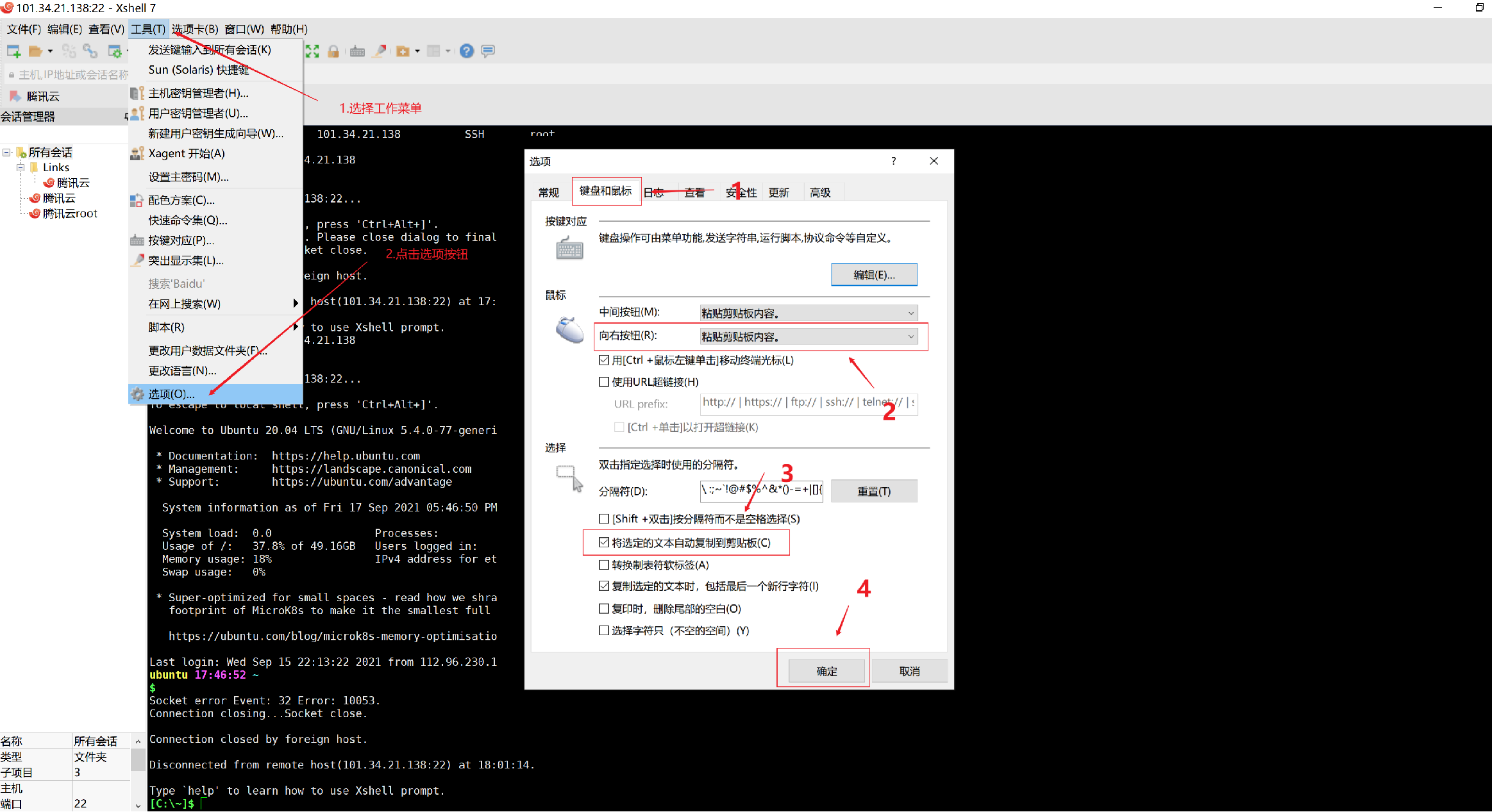The width and height of the screenshot is (1492, 812).
Task: Enable the 复印时，删除尾部的空白(O) checkbox
Action: click(604, 608)
